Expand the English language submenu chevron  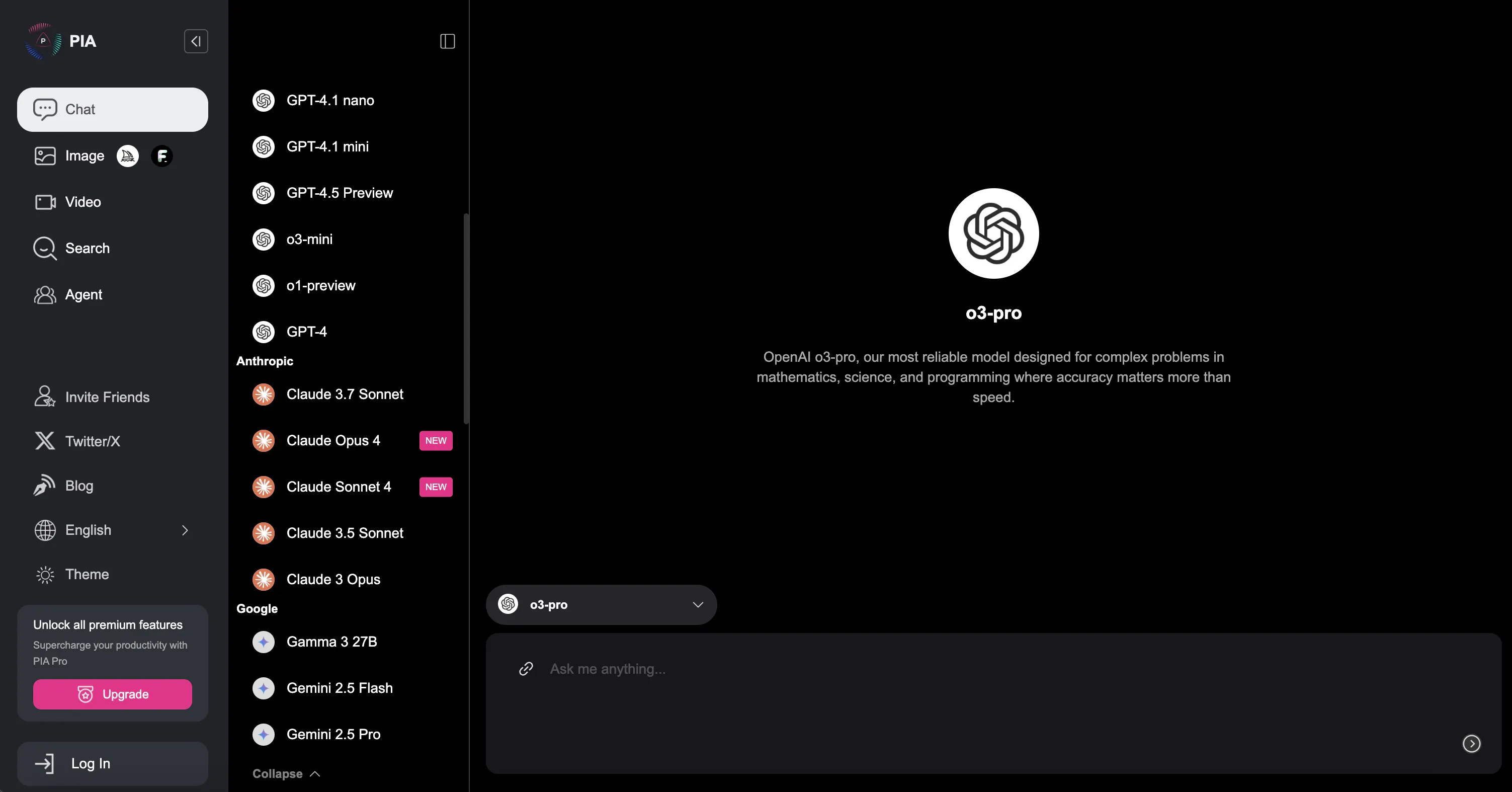click(x=185, y=530)
